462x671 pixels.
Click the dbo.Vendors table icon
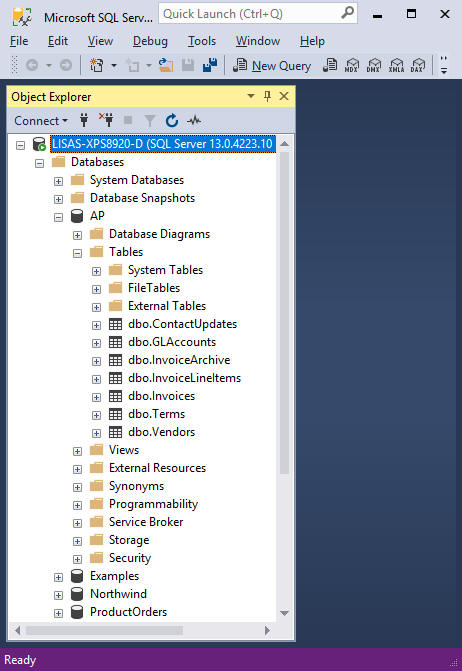(x=116, y=432)
